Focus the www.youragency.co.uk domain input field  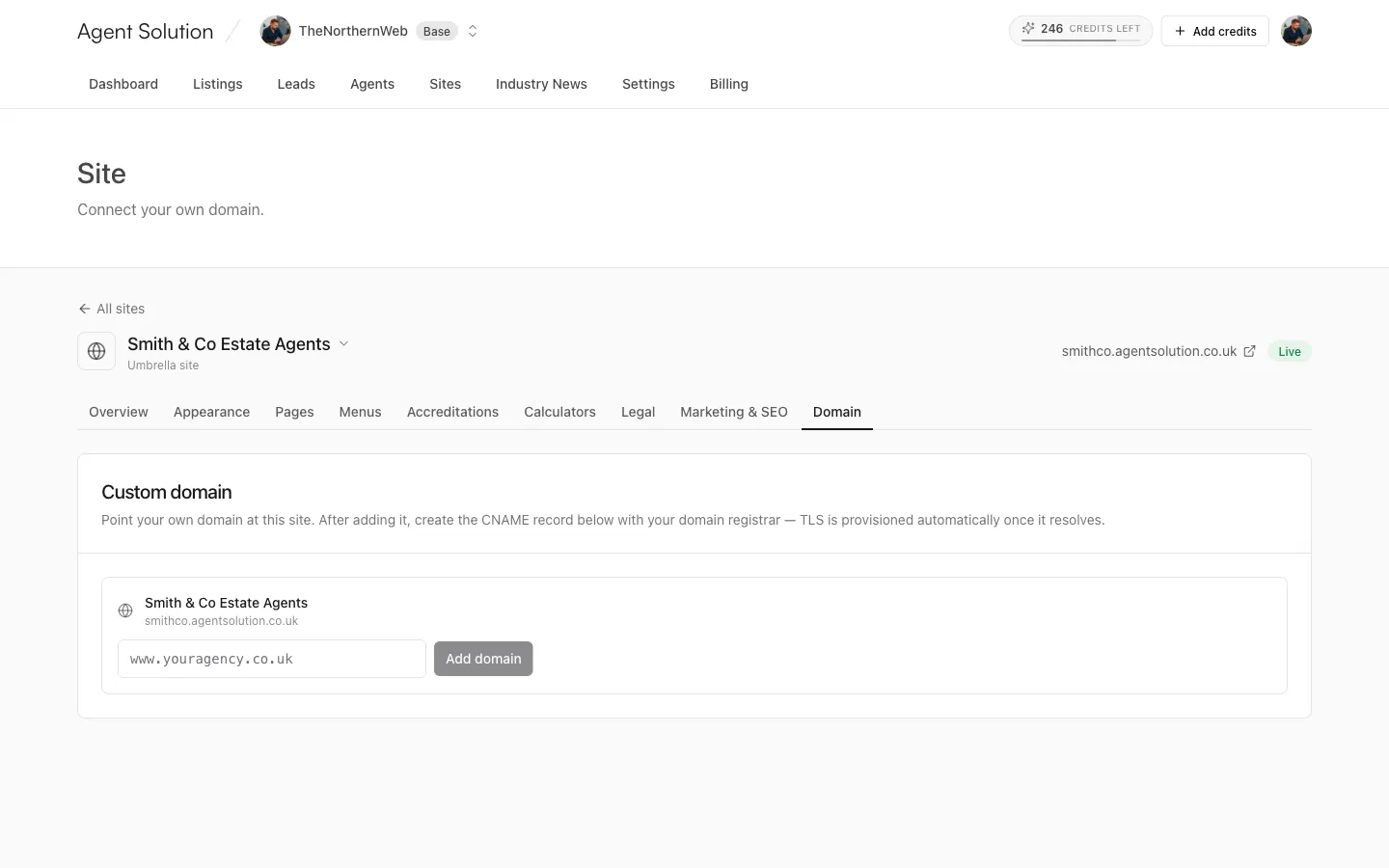coord(272,659)
